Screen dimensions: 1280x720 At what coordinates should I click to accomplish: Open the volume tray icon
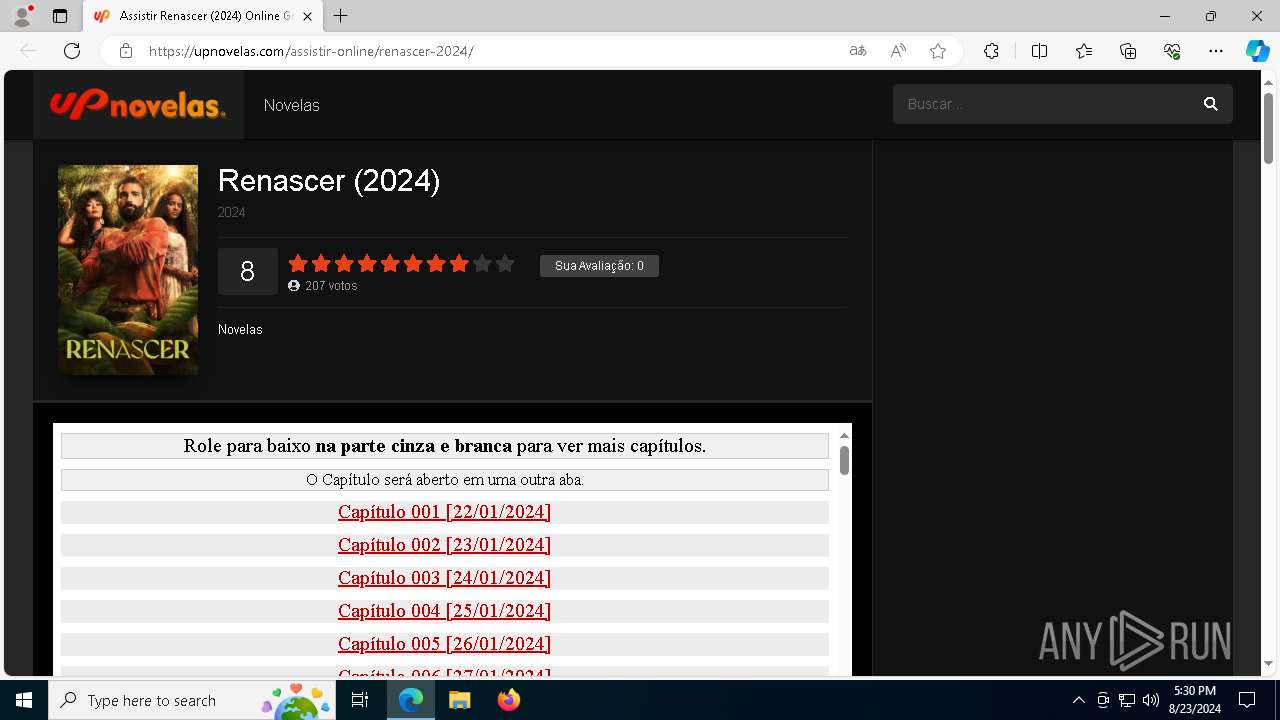[1150, 700]
